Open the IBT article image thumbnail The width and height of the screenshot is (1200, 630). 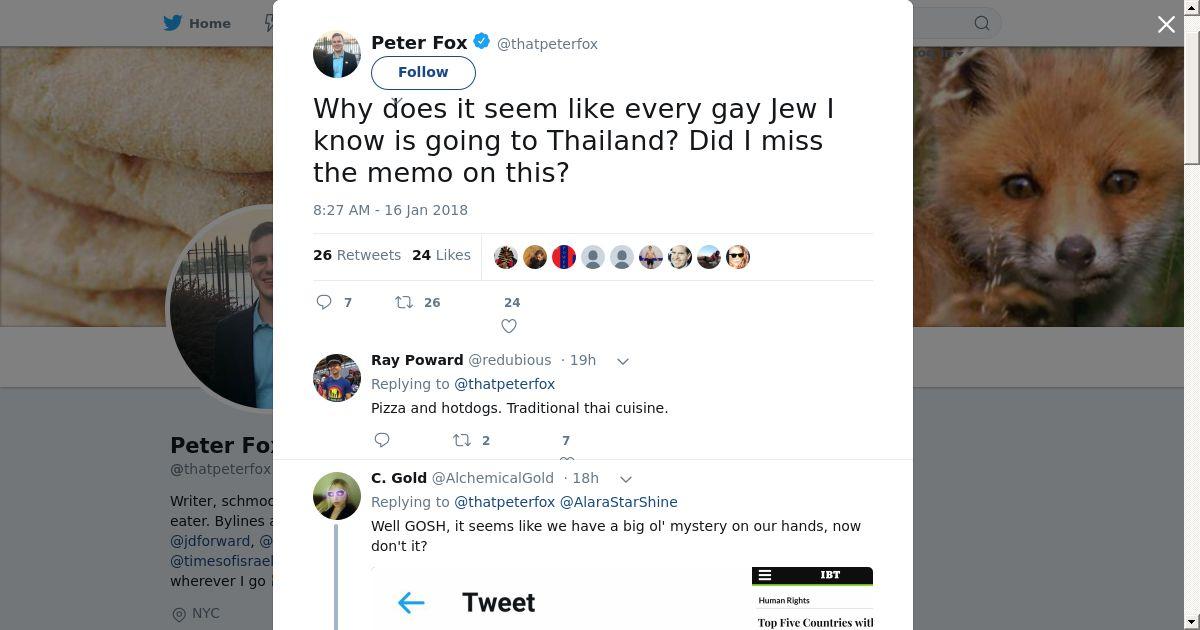click(x=812, y=598)
